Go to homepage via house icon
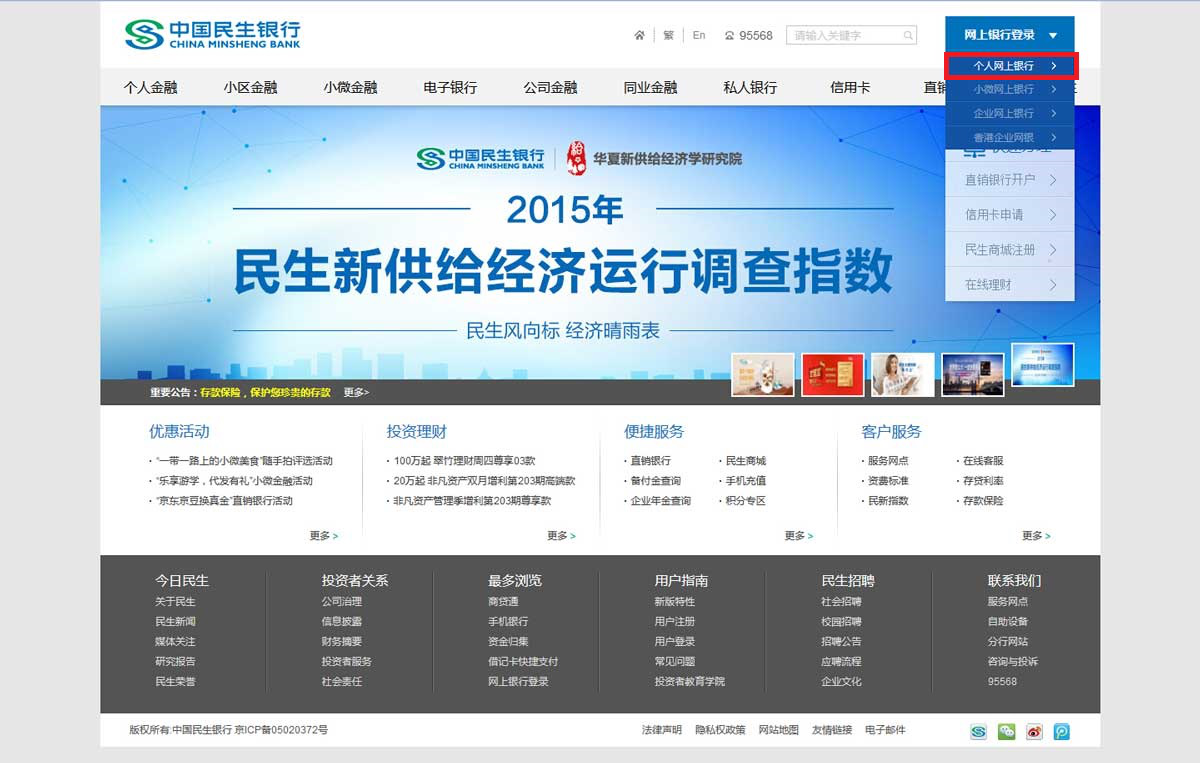Image resolution: width=1200 pixels, height=763 pixels. tap(639, 35)
